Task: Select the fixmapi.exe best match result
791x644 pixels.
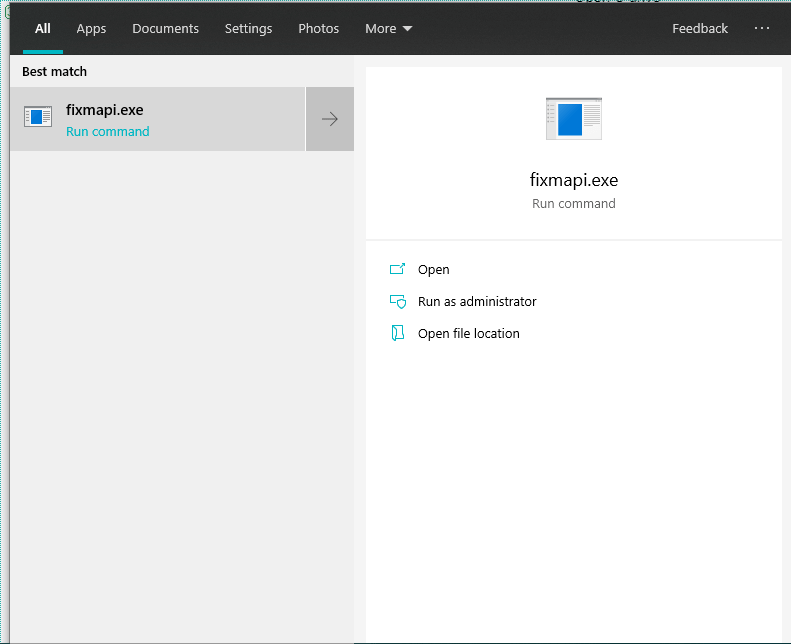Action: point(157,119)
